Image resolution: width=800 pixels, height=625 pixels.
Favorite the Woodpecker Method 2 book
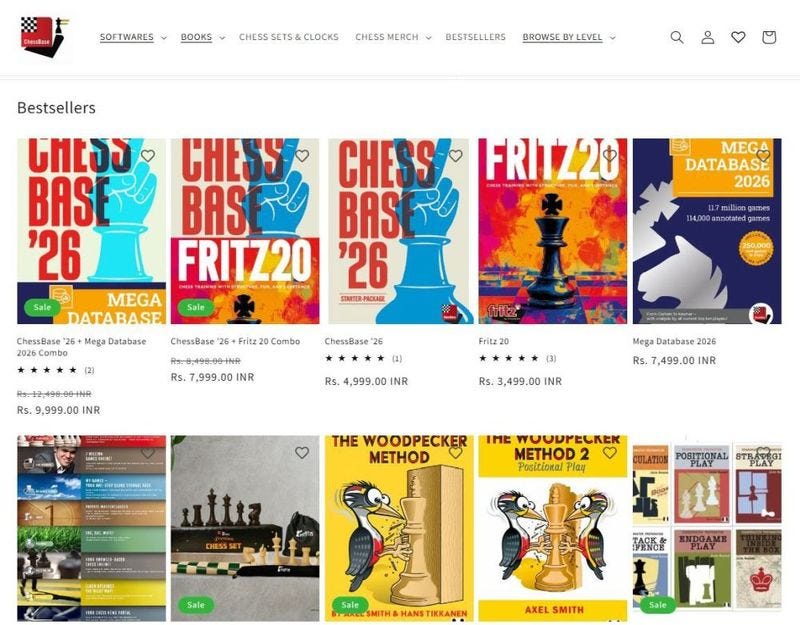pos(610,452)
